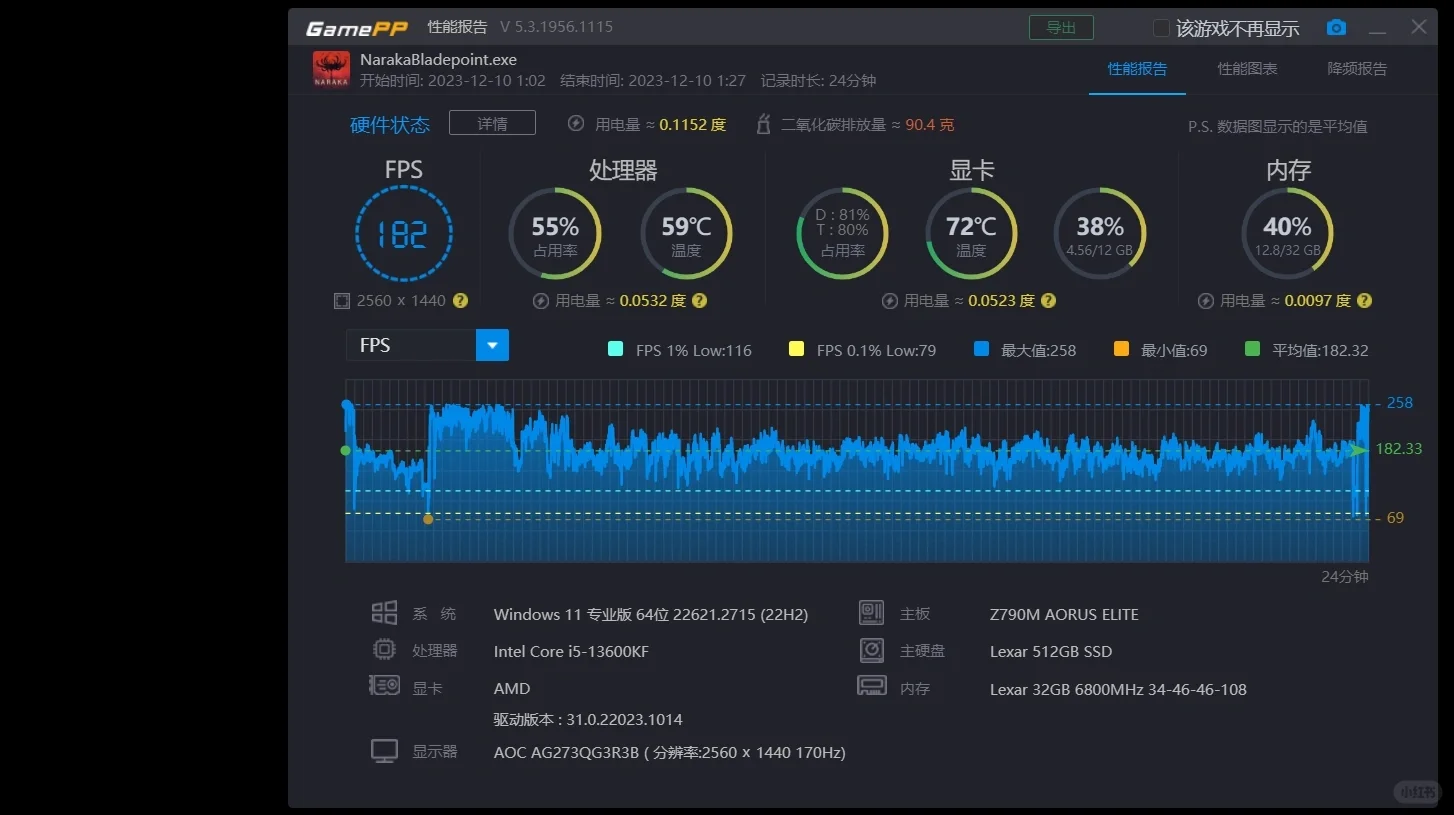Viewport: 1454px width, 815px height.
Task: Click the power icon beside total 用电量 0.1152
Action: 576,124
